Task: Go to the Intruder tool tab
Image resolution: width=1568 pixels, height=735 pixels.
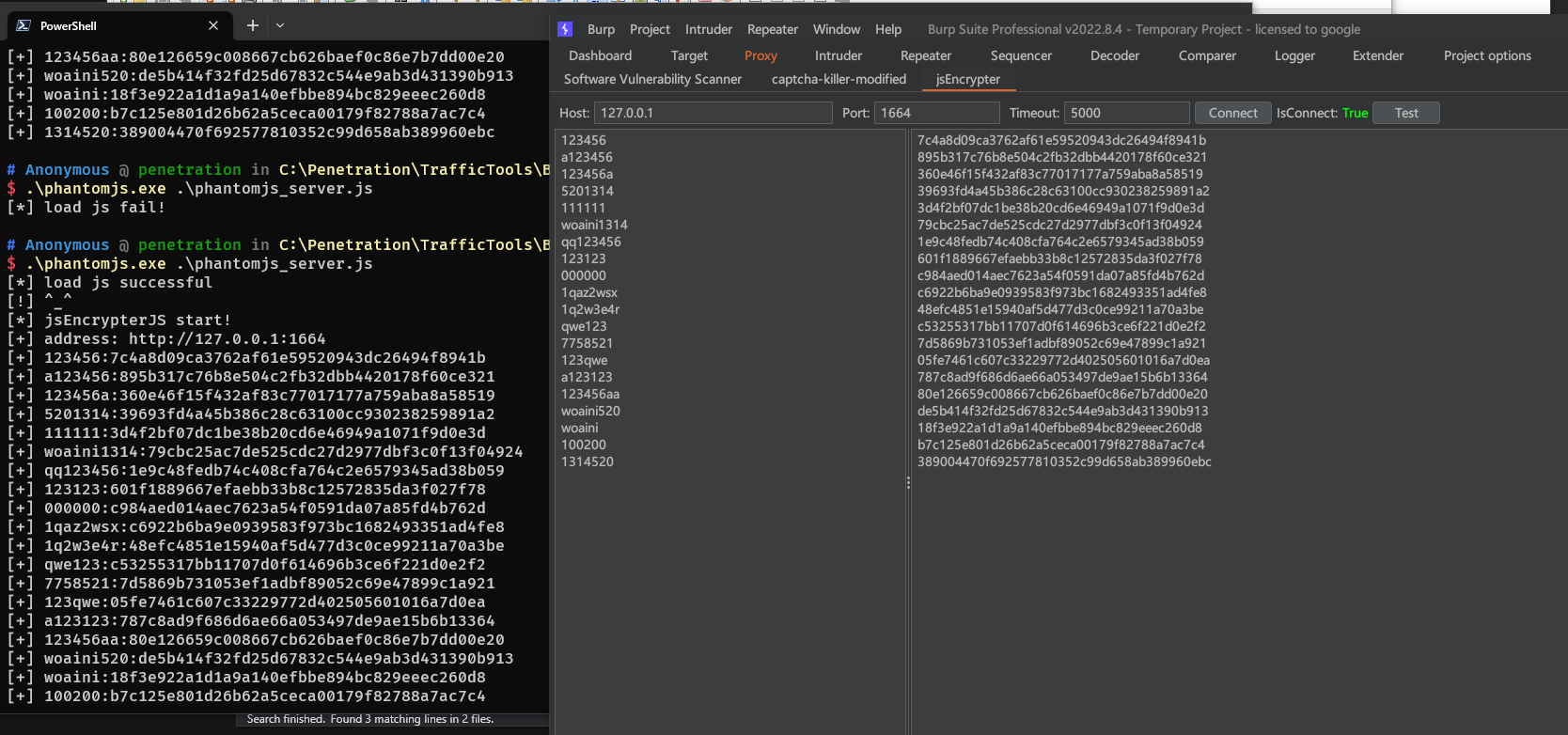Action: (839, 55)
